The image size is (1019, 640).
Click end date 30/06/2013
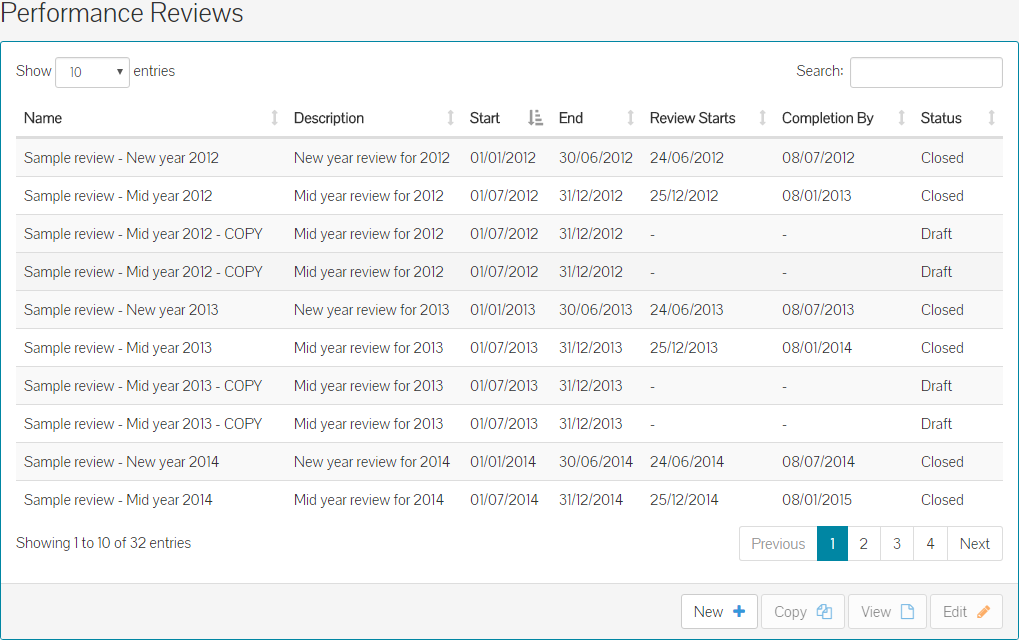point(595,310)
